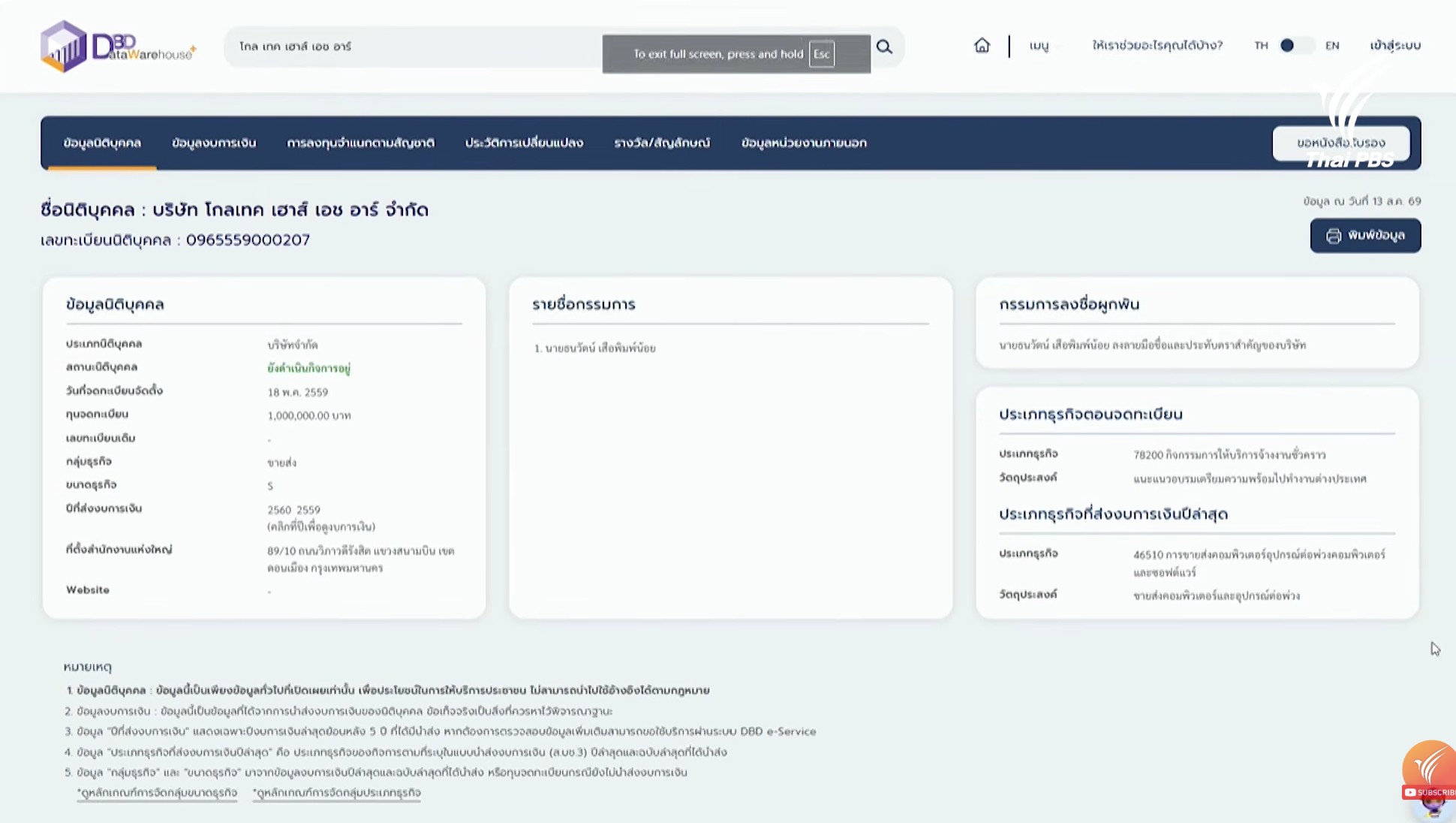
Task: Switch to the ข้อมูลหน่วยงานภายนอก tab
Action: pyautogui.click(x=804, y=143)
